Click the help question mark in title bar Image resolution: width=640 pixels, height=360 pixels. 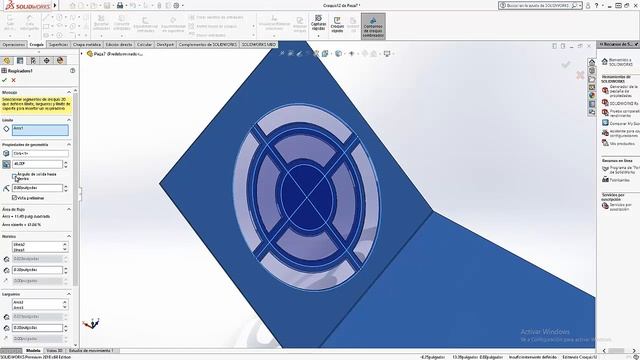pos(597,5)
